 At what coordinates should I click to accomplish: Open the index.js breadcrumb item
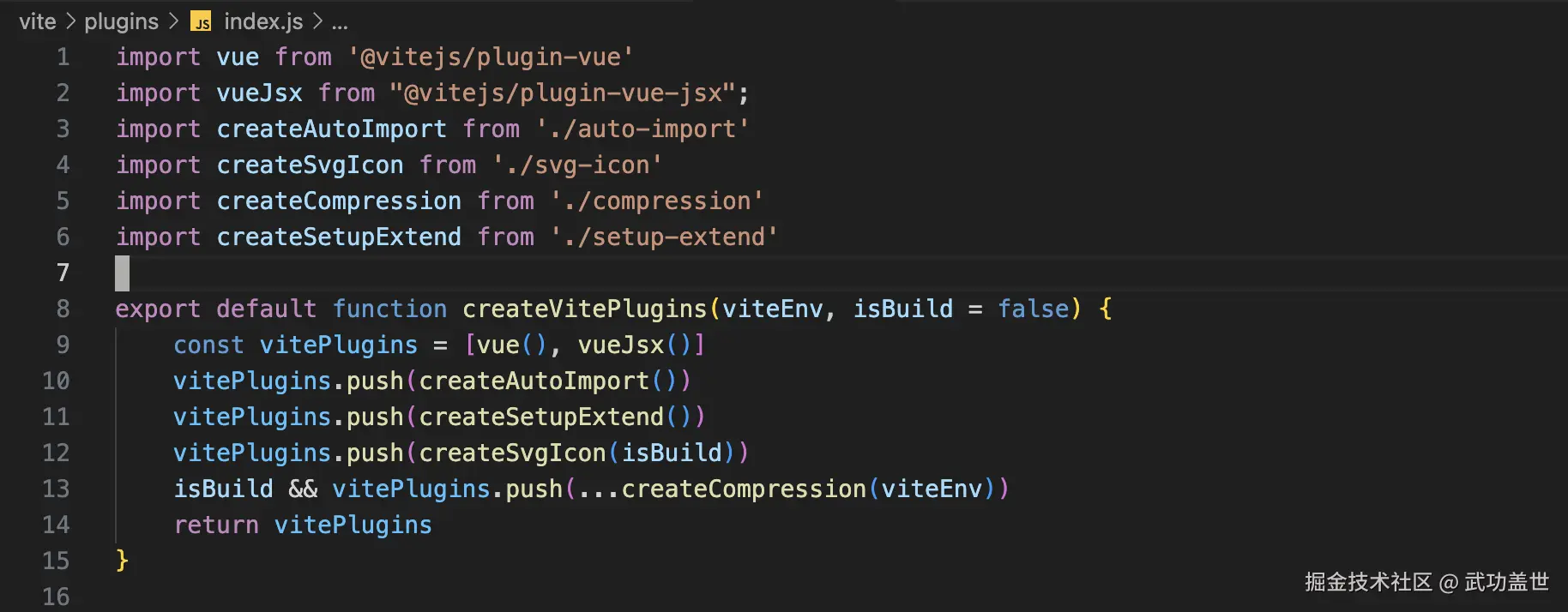coord(262,22)
